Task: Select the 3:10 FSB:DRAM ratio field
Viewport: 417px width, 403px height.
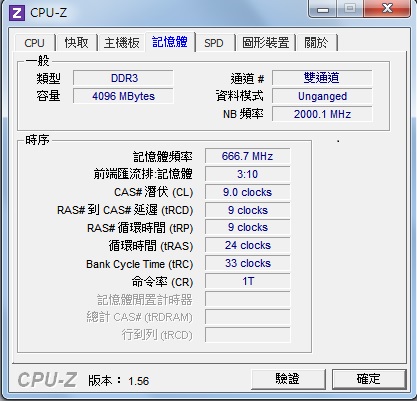Action: [247, 174]
